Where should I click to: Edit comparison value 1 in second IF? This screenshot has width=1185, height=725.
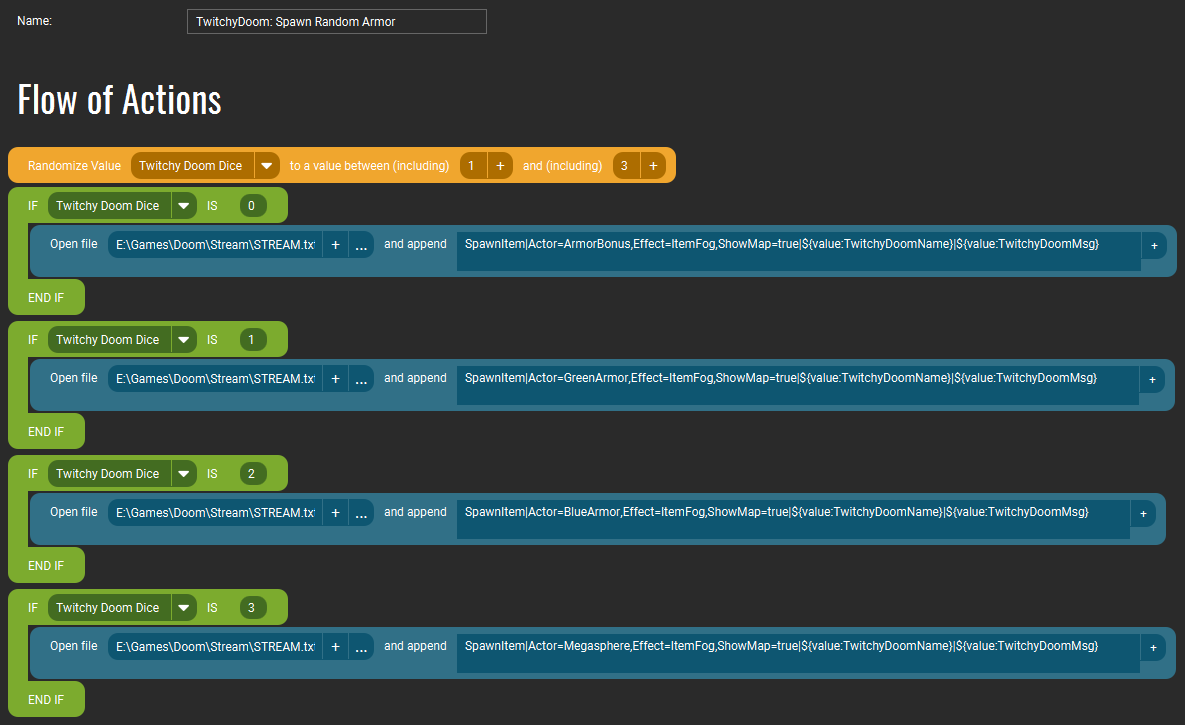click(252, 339)
